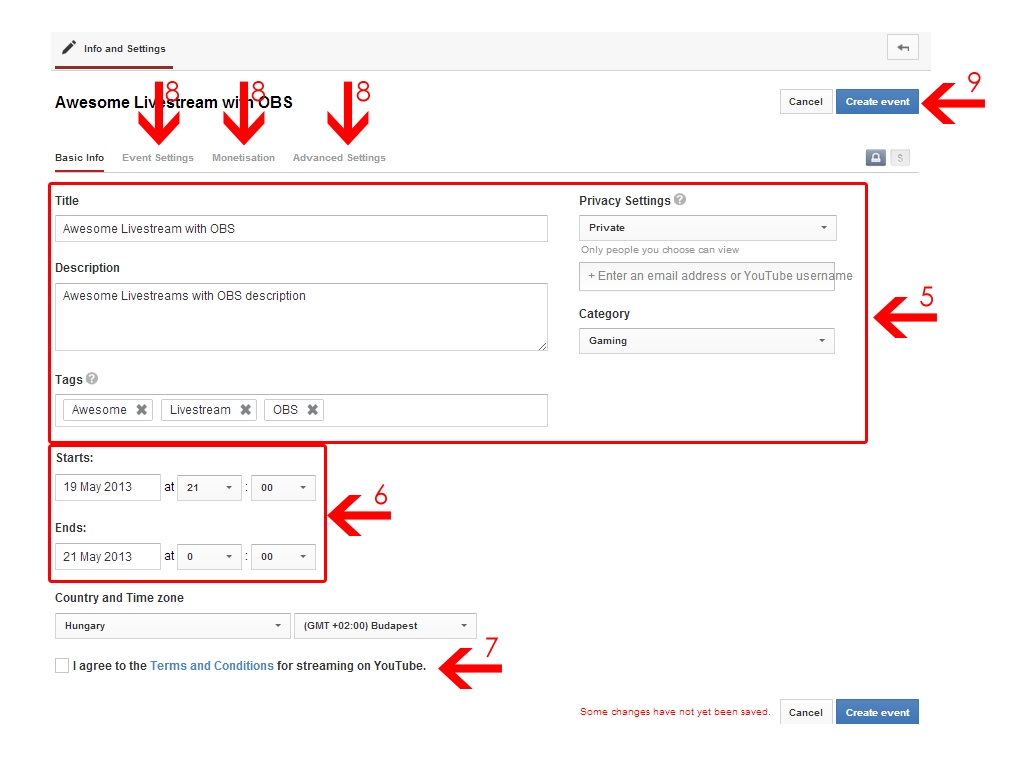Click the Awesome Livestream with OBS heading
The width and height of the screenshot is (1012, 765).
point(174,102)
